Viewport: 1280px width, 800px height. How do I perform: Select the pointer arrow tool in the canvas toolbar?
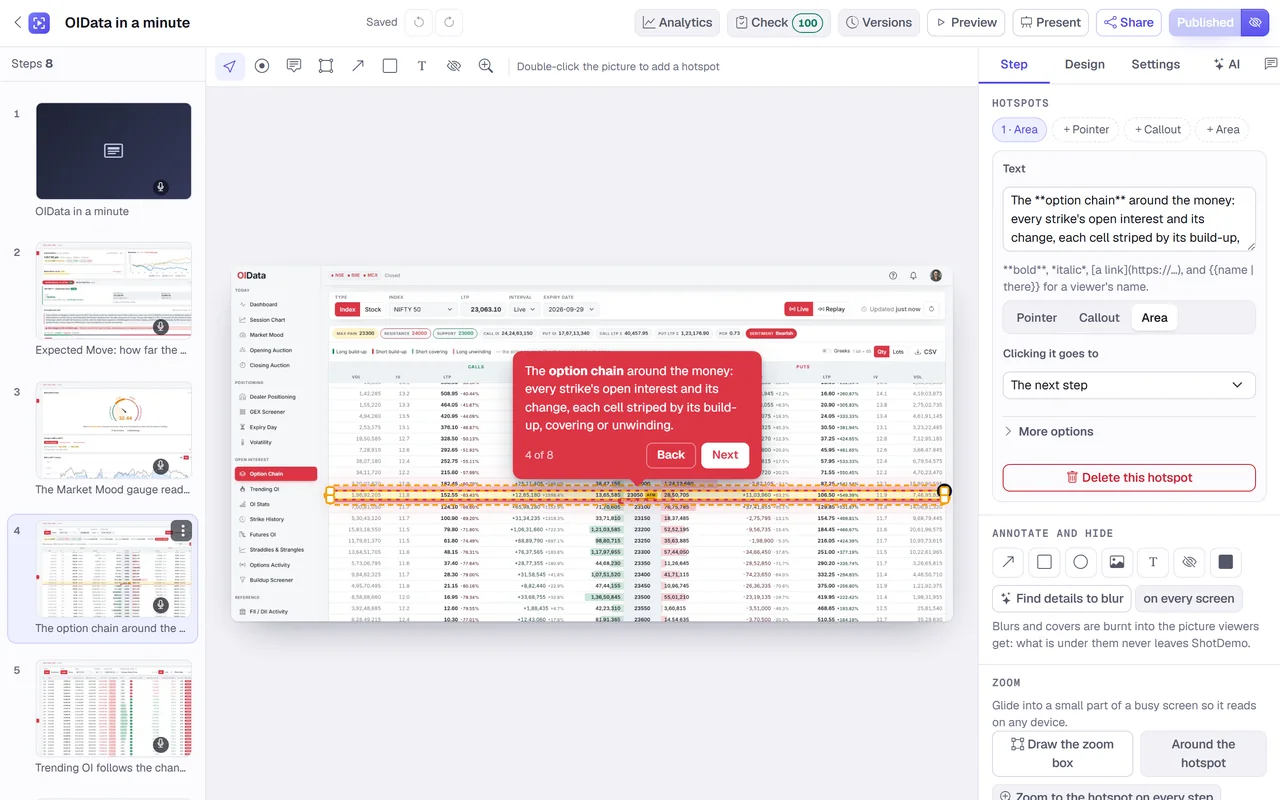pos(230,66)
